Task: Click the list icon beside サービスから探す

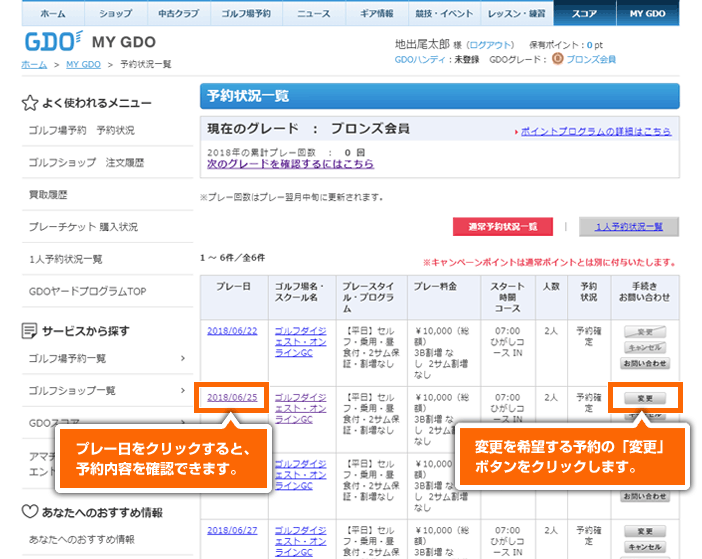Action: (30, 331)
